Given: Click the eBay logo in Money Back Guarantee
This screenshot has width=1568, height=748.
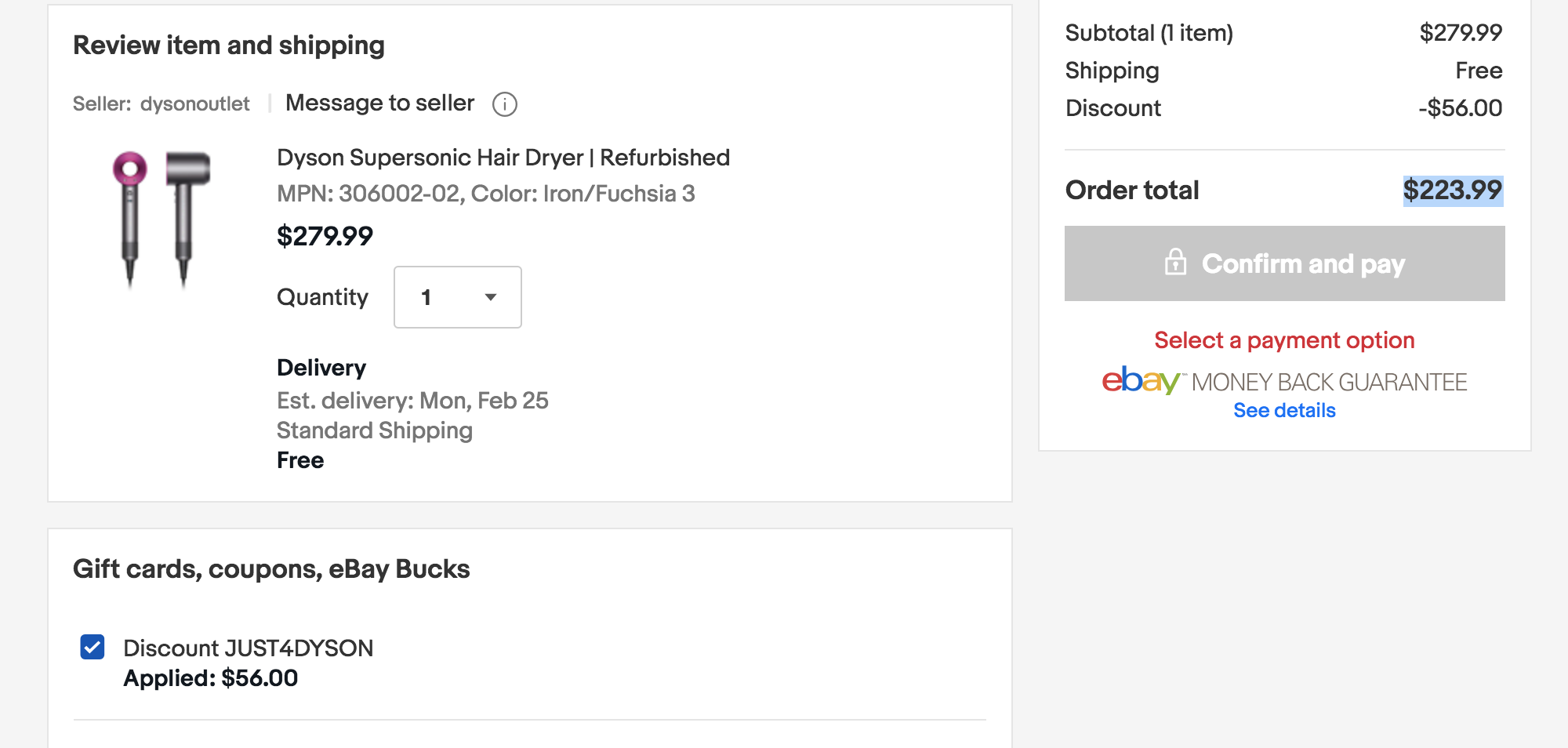Looking at the screenshot, I should pyautogui.click(x=1140, y=381).
